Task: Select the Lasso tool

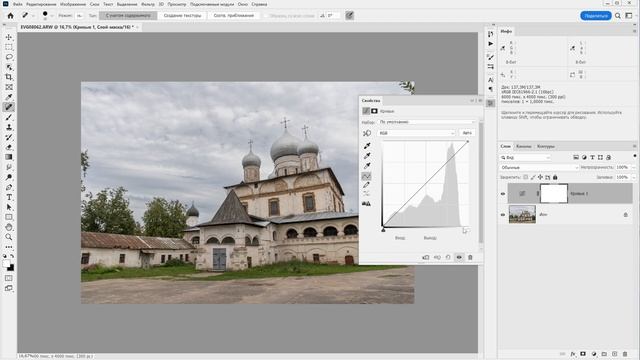Action: point(9,57)
